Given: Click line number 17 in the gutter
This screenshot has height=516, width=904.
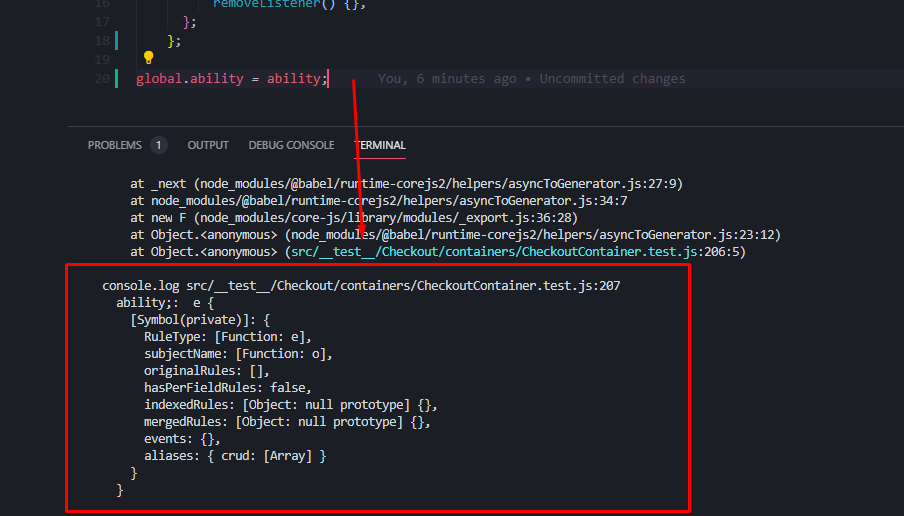Looking at the screenshot, I should 102,22.
